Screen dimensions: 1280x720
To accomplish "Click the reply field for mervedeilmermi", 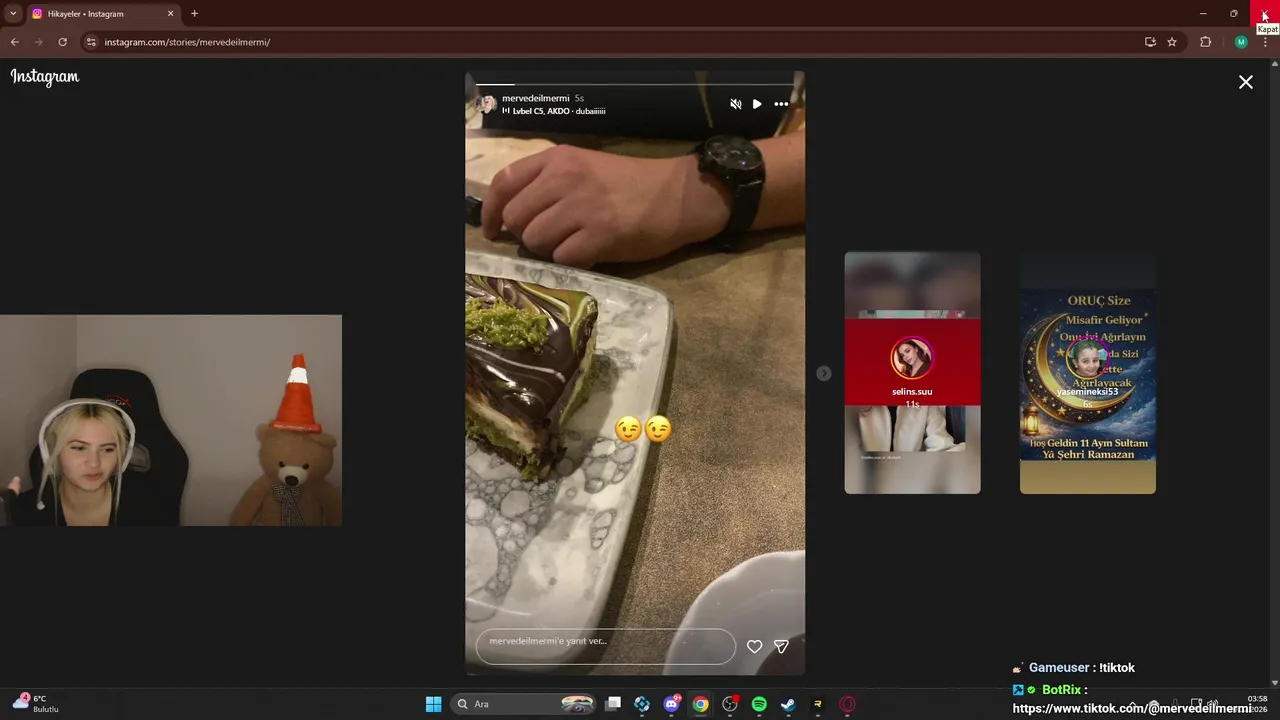I will [x=606, y=646].
